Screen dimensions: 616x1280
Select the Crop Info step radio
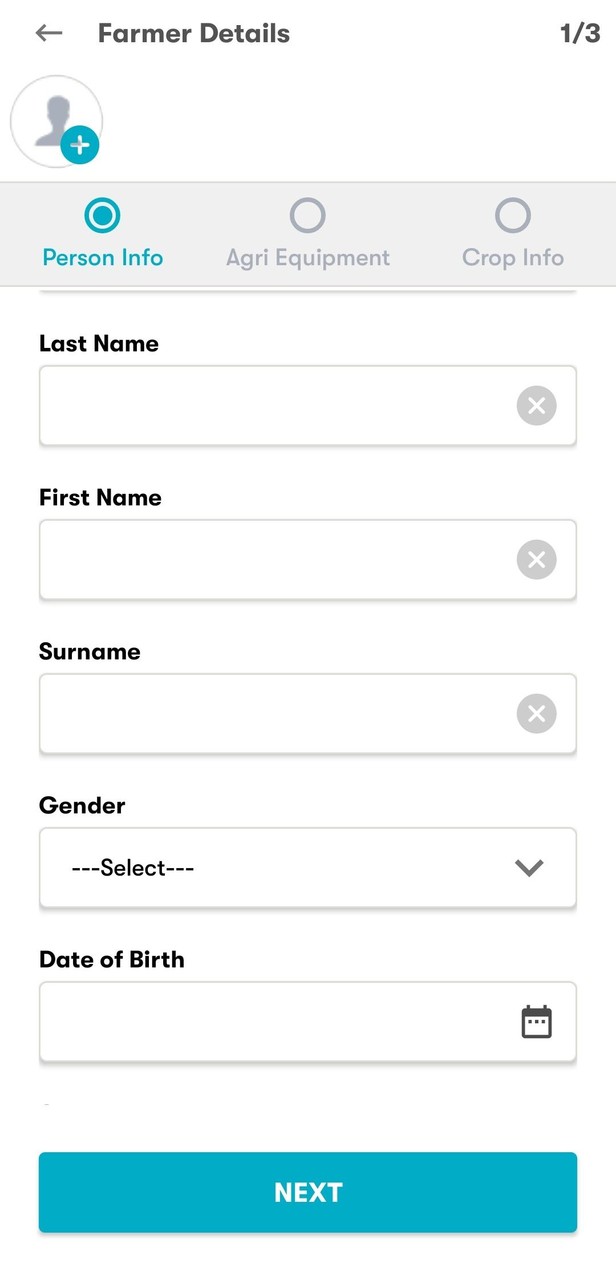pos(512,215)
